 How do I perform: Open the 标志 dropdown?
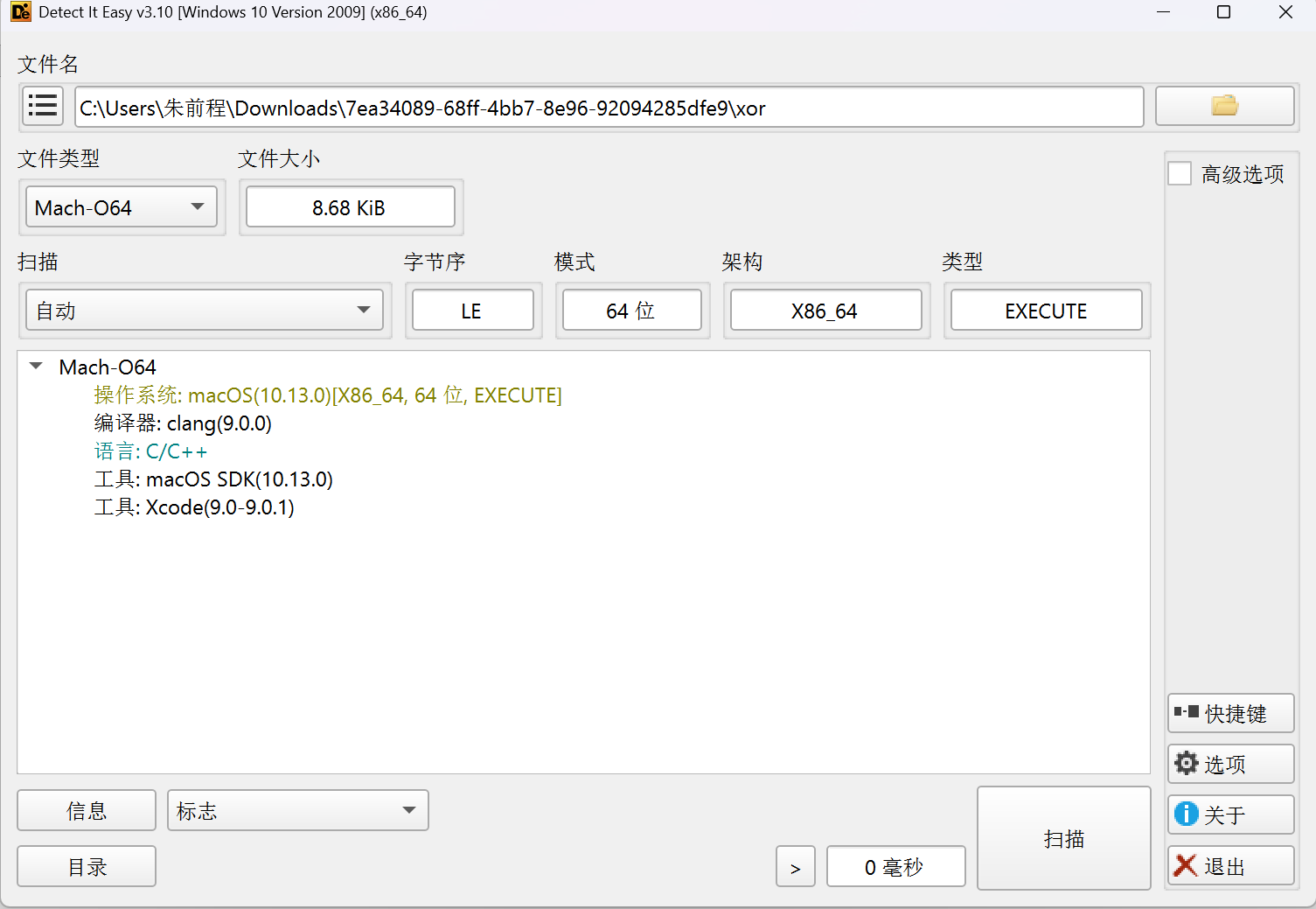coord(297,810)
